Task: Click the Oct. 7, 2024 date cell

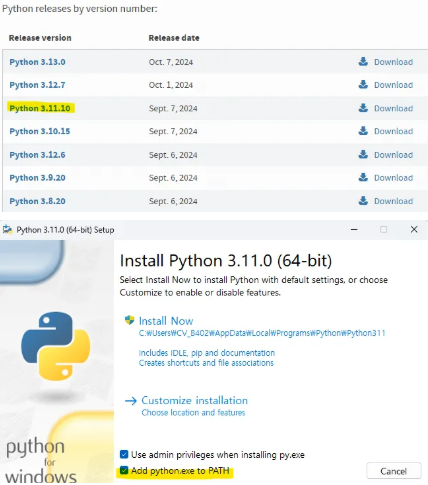Action: coord(171,62)
